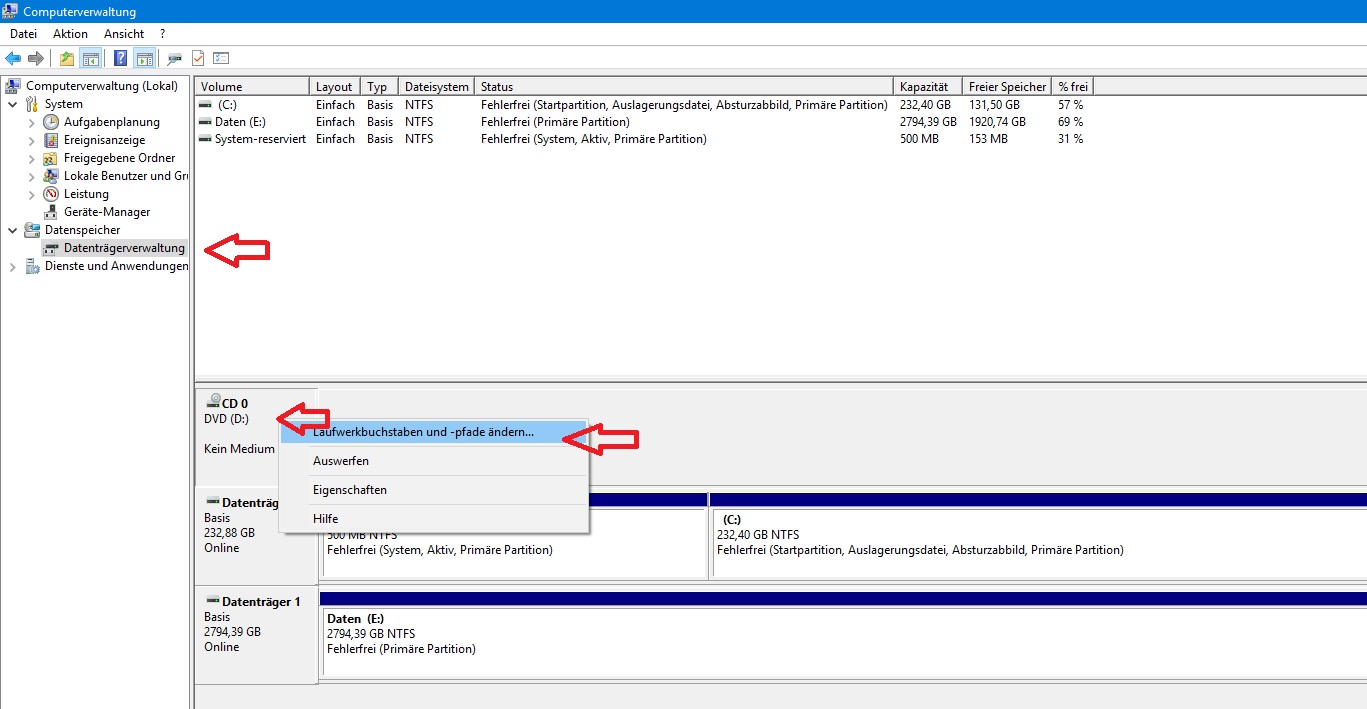
Task: Sort by the Volume column header
Action: tap(252, 87)
